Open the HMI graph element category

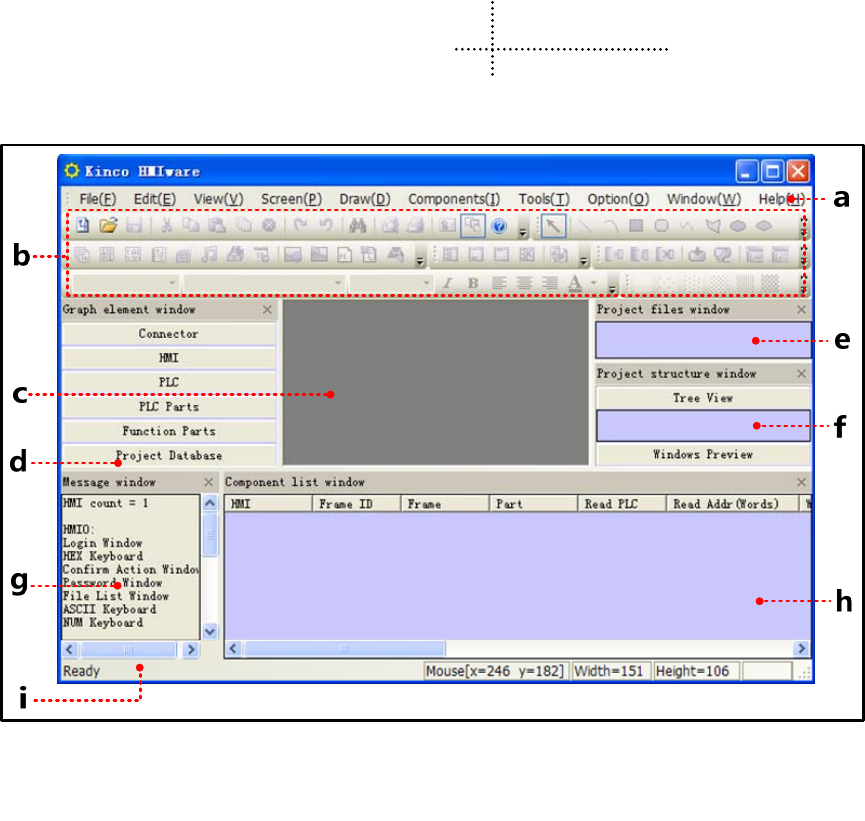point(169,358)
